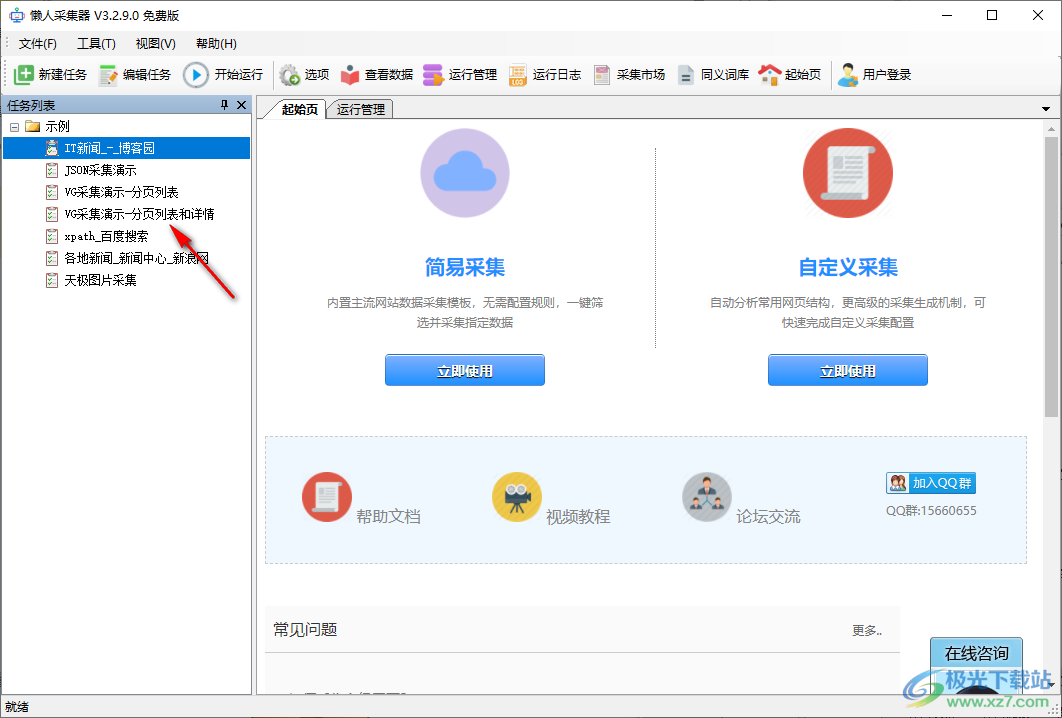Open Edit Task (编辑任务) from toolbar
The image size is (1062, 718).
tap(108, 75)
